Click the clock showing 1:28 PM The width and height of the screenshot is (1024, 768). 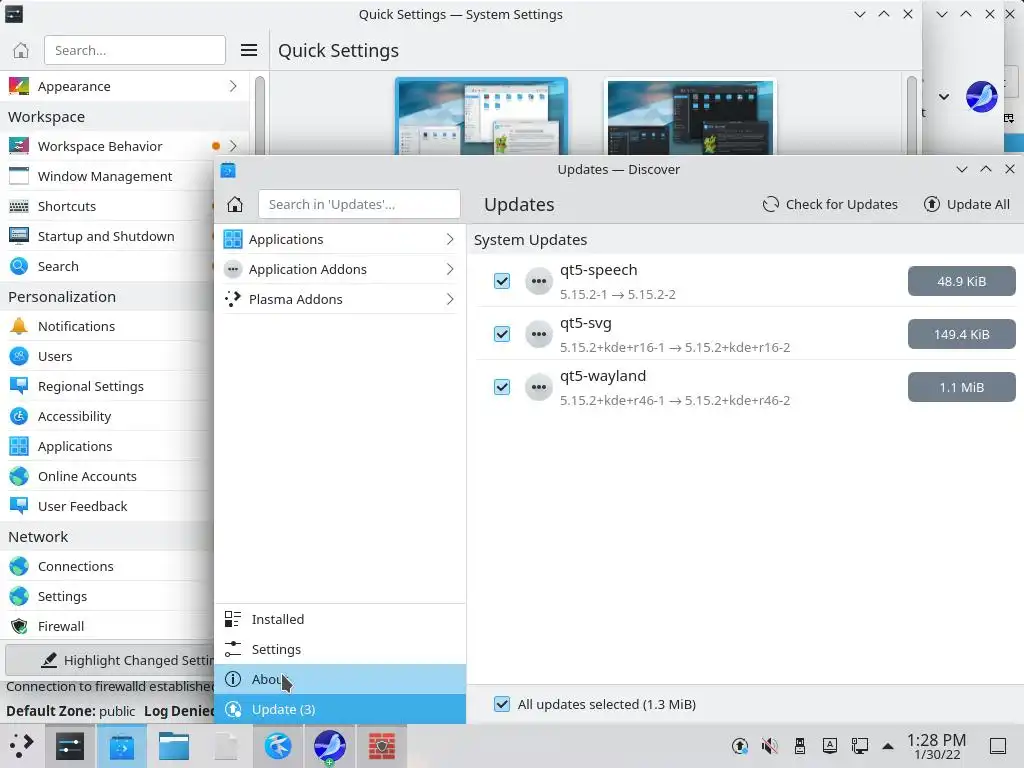936,746
